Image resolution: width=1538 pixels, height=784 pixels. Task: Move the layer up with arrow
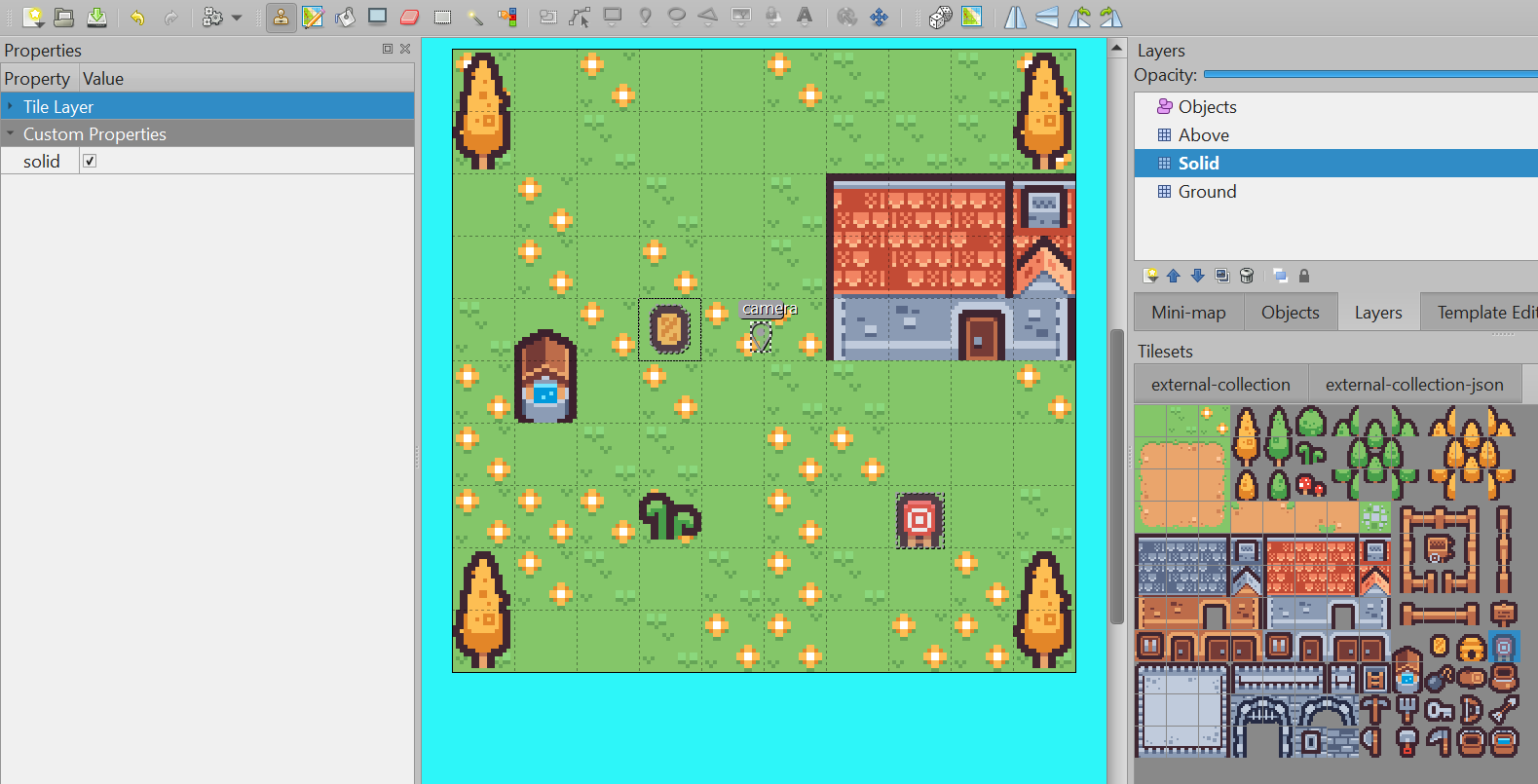(x=1174, y=276)
